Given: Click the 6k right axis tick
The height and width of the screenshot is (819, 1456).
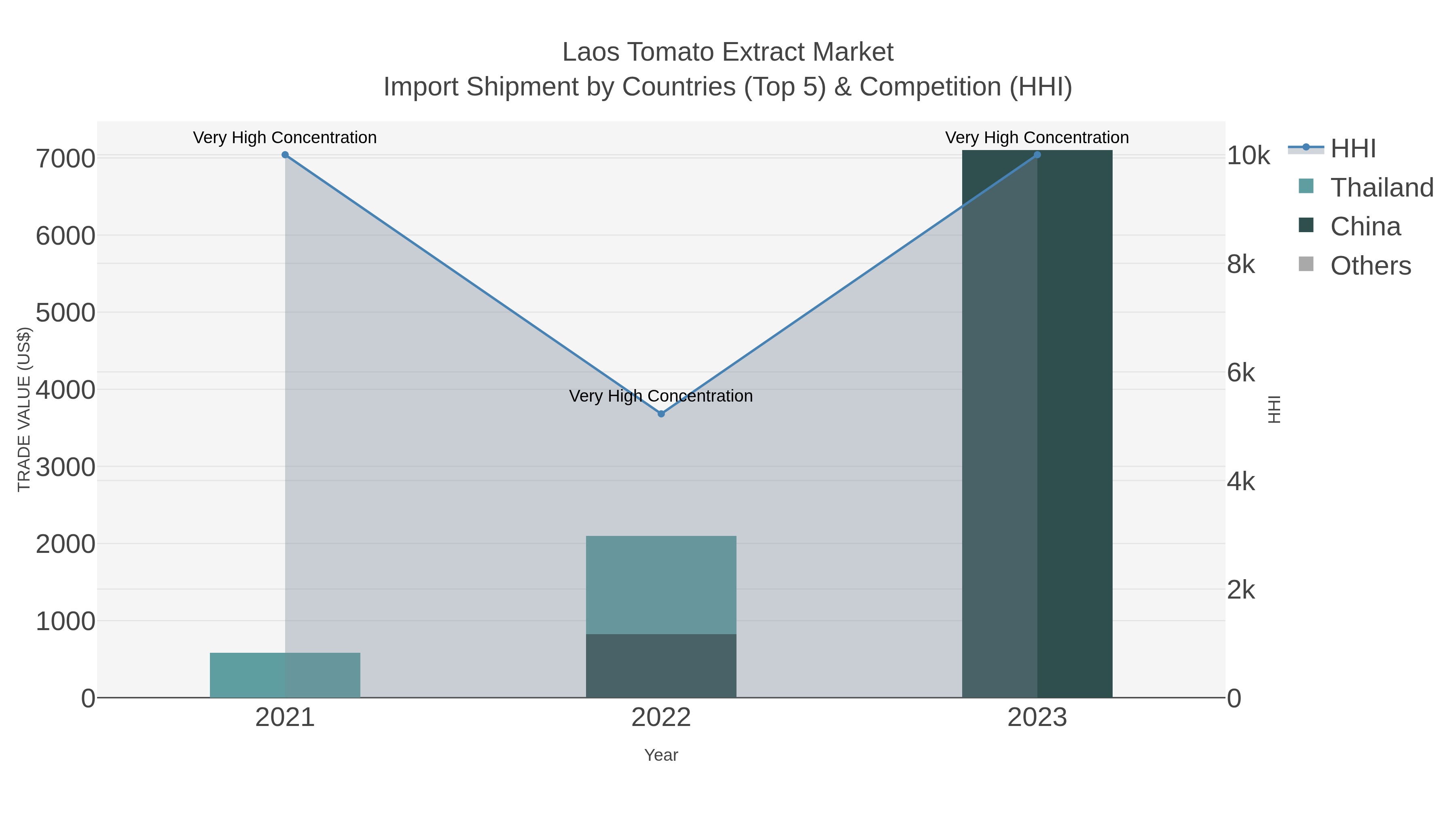Looking at the screenshot, I should [1241, 372].
